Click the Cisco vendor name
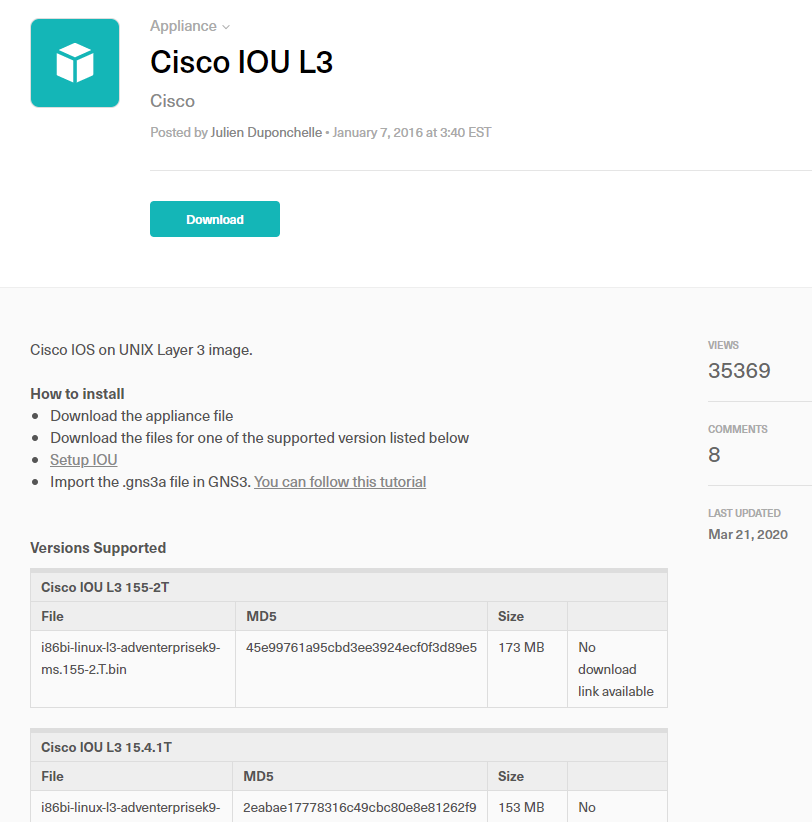This screenshot has height=822, width=812. tap(172, 101)
